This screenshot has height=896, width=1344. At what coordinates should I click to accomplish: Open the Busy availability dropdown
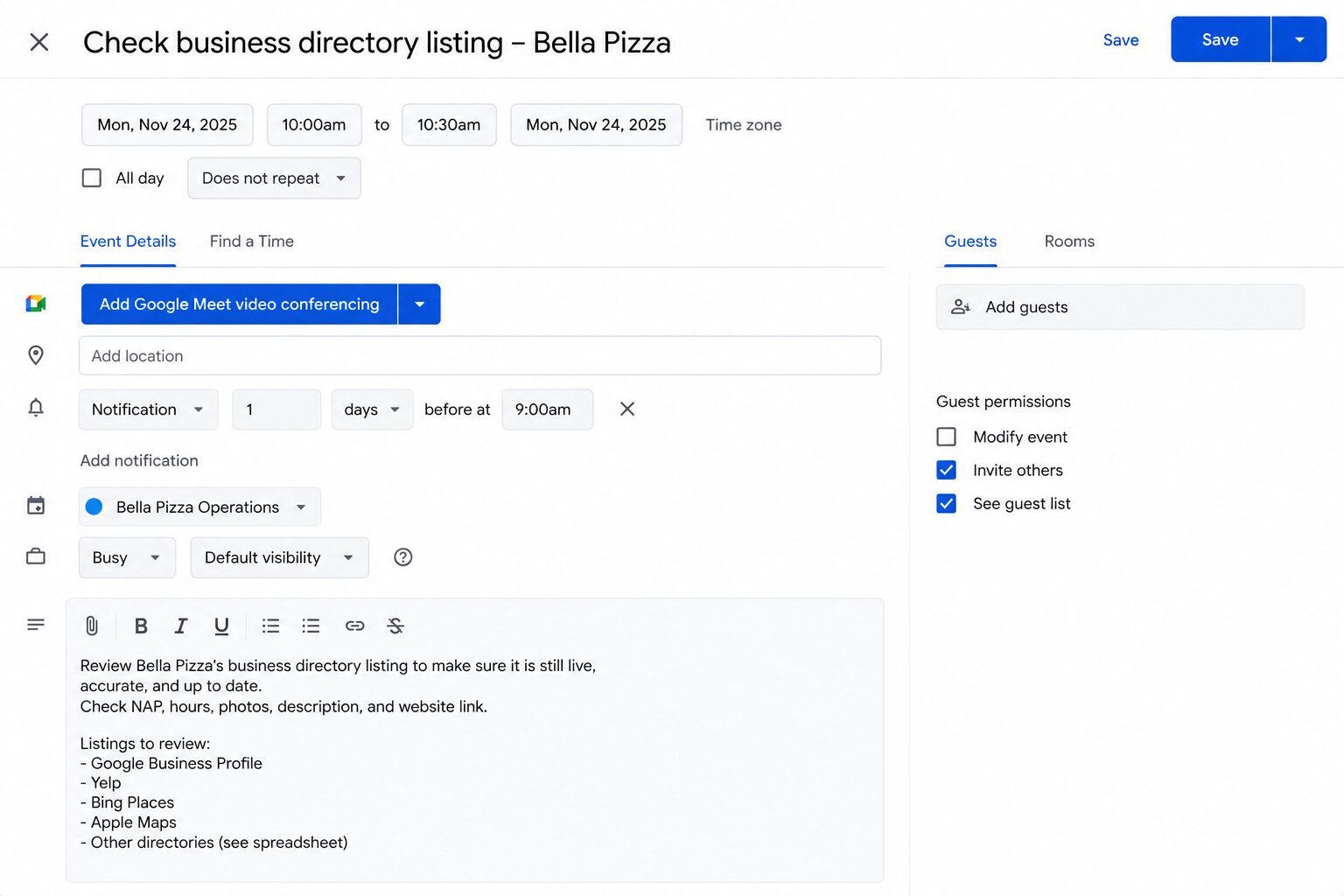tap(127, 557)
